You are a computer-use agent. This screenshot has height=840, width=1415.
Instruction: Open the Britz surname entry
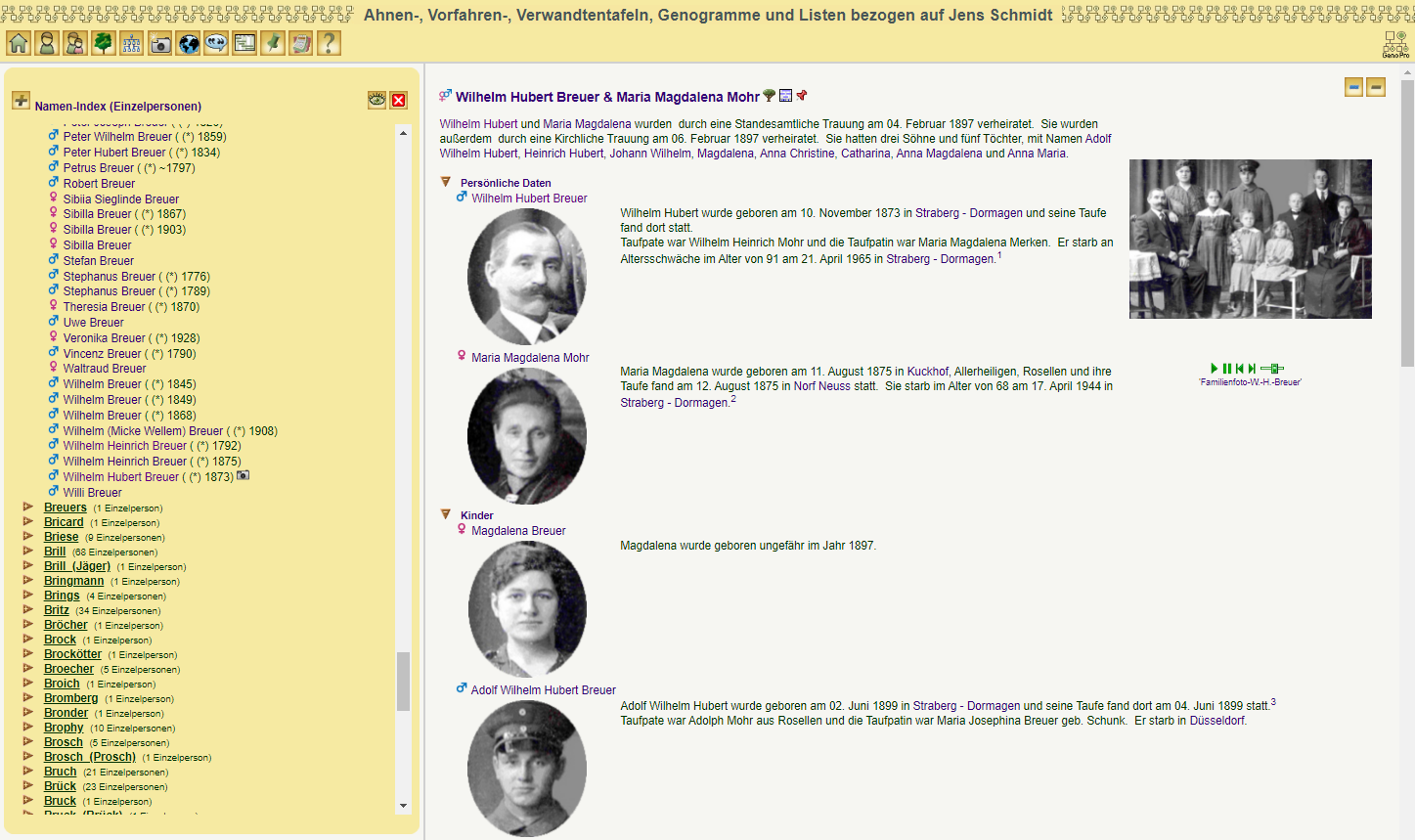point(56,610)
